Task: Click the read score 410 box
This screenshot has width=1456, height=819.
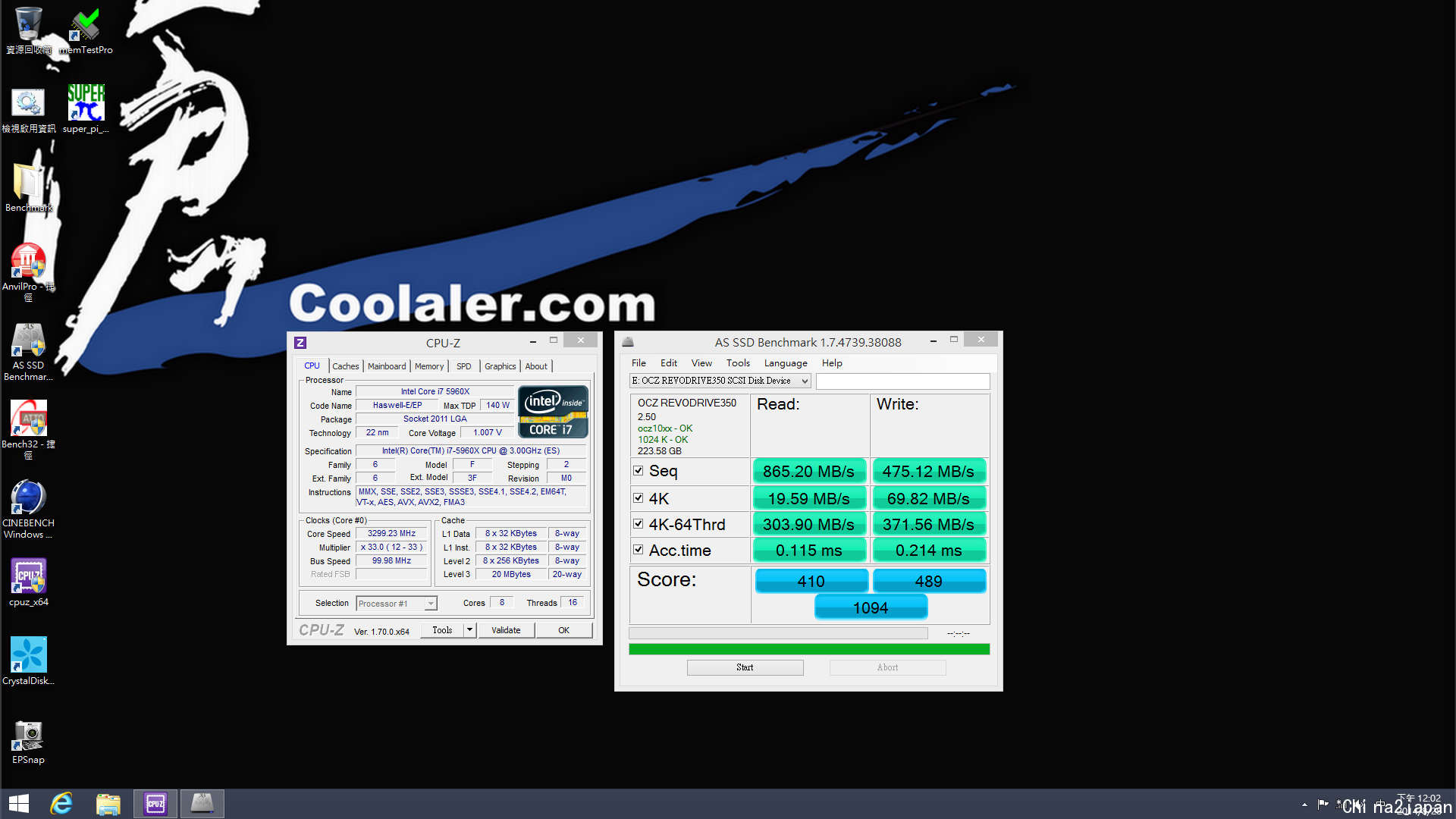Action: point(811,581)
